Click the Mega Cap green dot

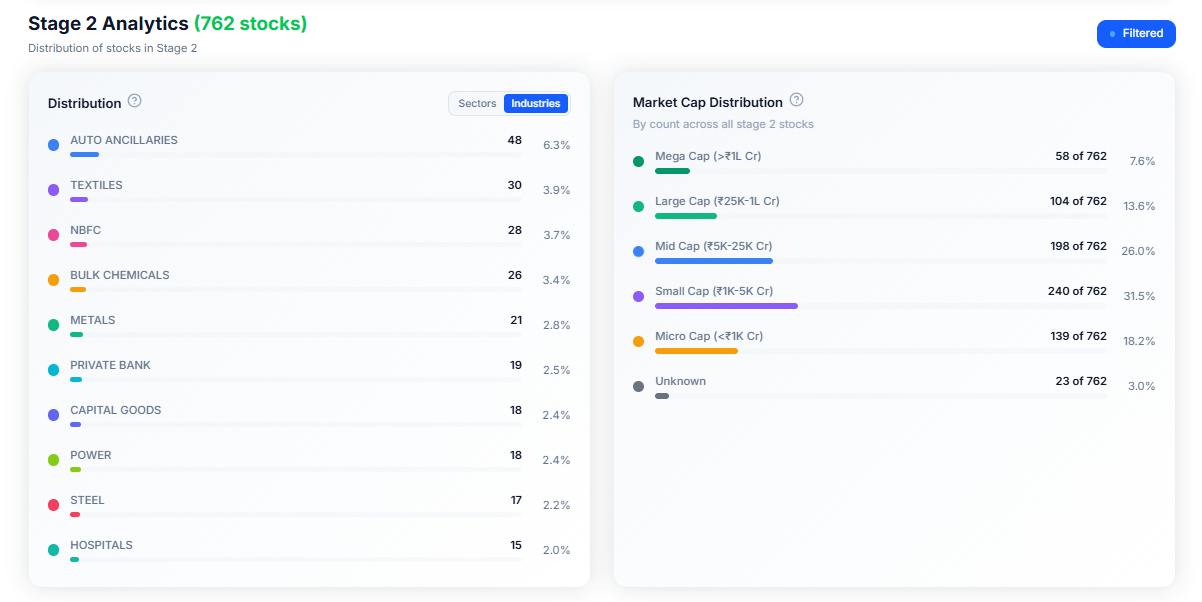pos(639,161)
